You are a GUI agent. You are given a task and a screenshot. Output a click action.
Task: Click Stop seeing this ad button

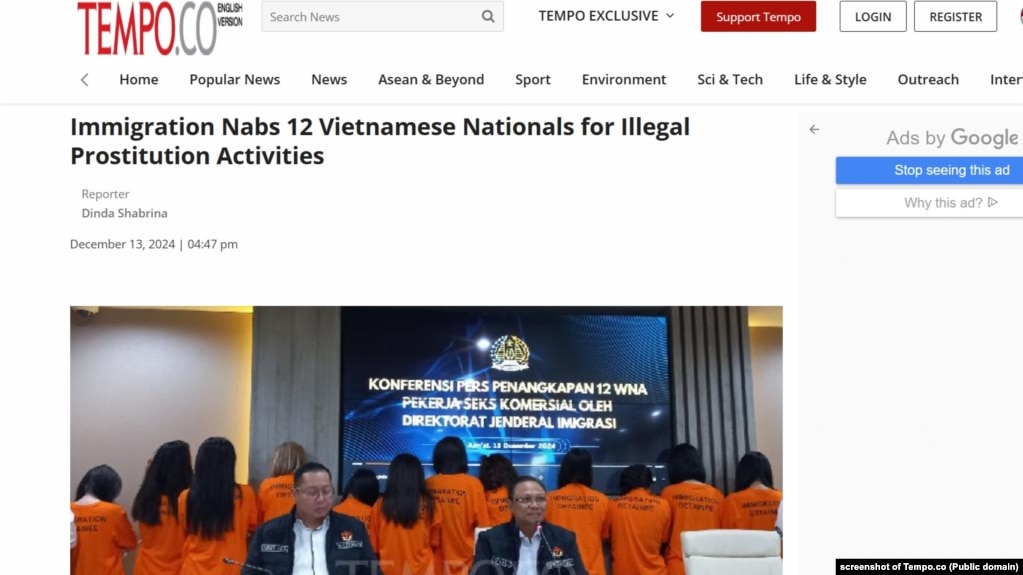coord(929,170)
